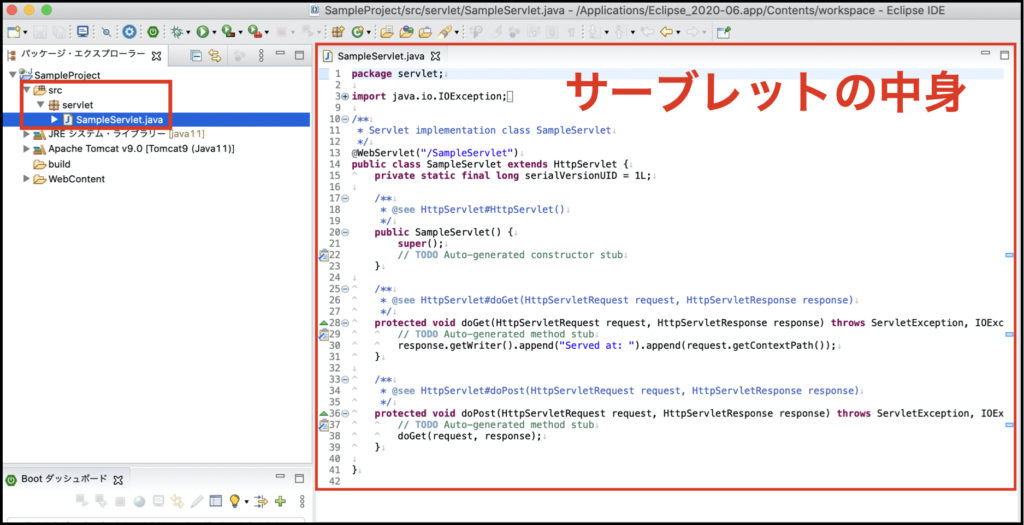Click the TODO task marker on line 22
1024x525 pixels.
point(323,255)
